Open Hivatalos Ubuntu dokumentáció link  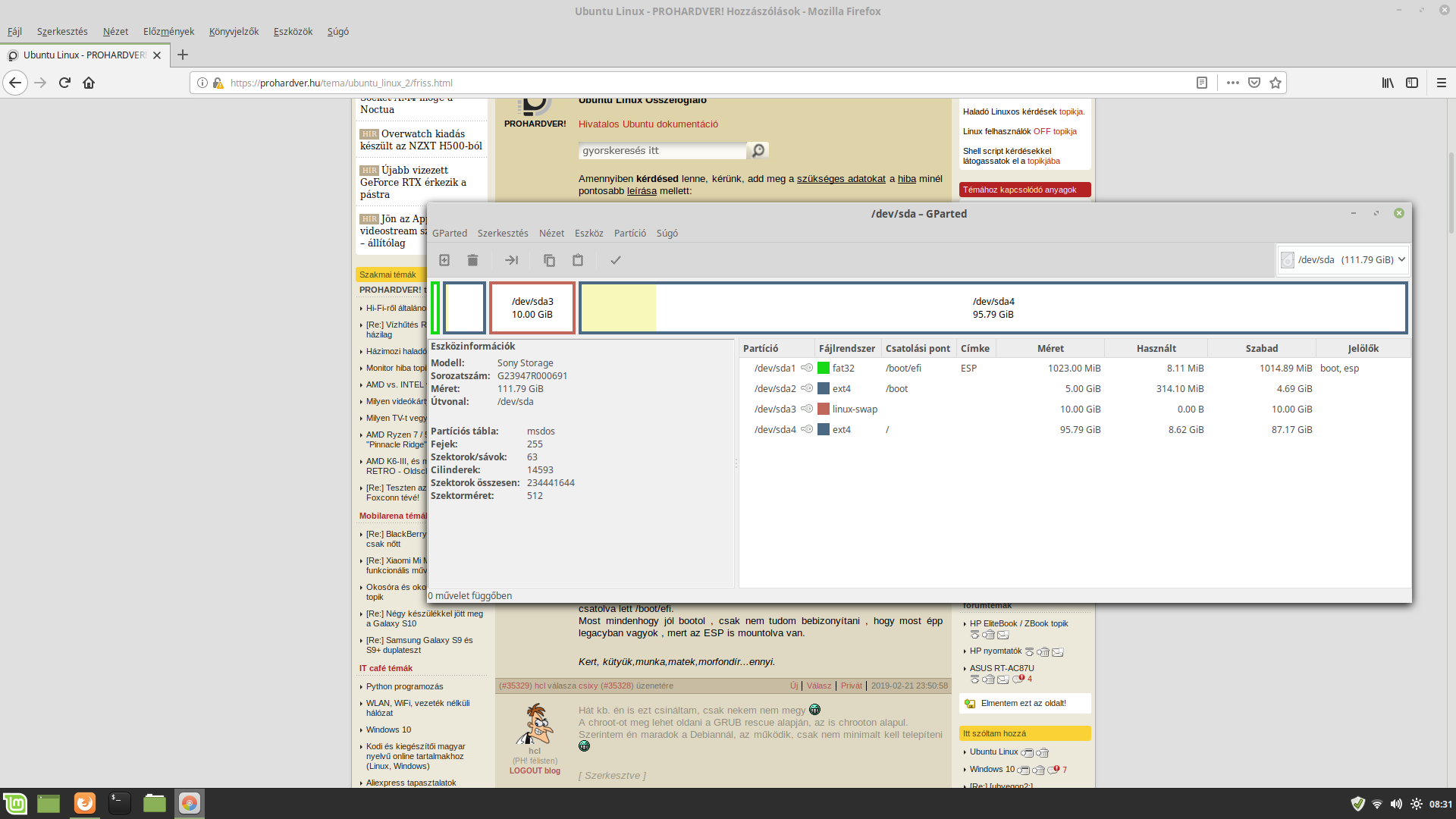(x=648, y=124)
